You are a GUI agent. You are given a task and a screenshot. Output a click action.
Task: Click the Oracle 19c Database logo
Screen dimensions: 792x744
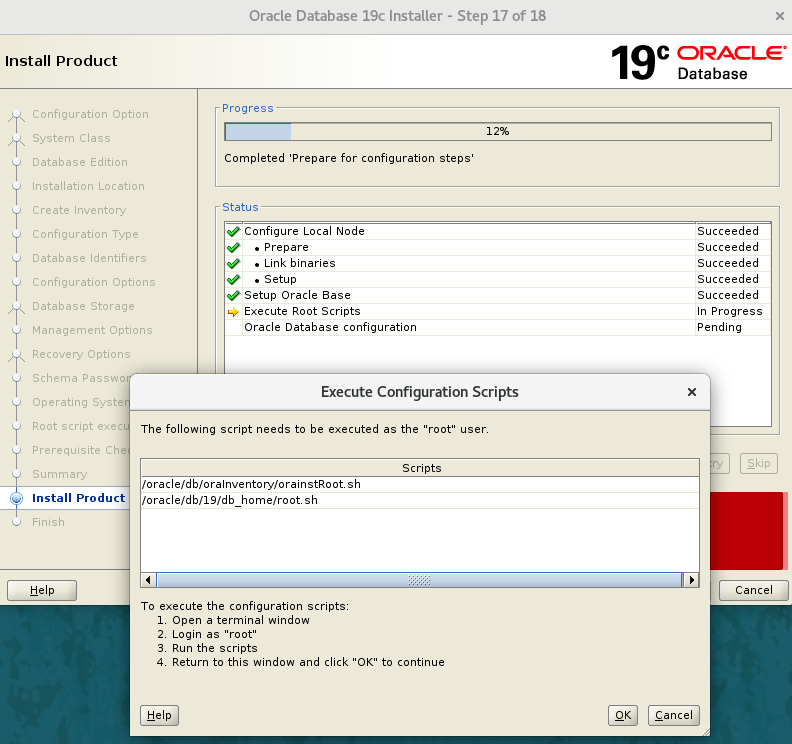tap(699, 62)
